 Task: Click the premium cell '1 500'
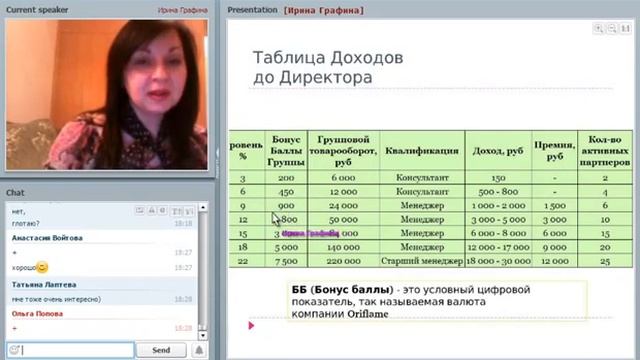pos(555,205)
